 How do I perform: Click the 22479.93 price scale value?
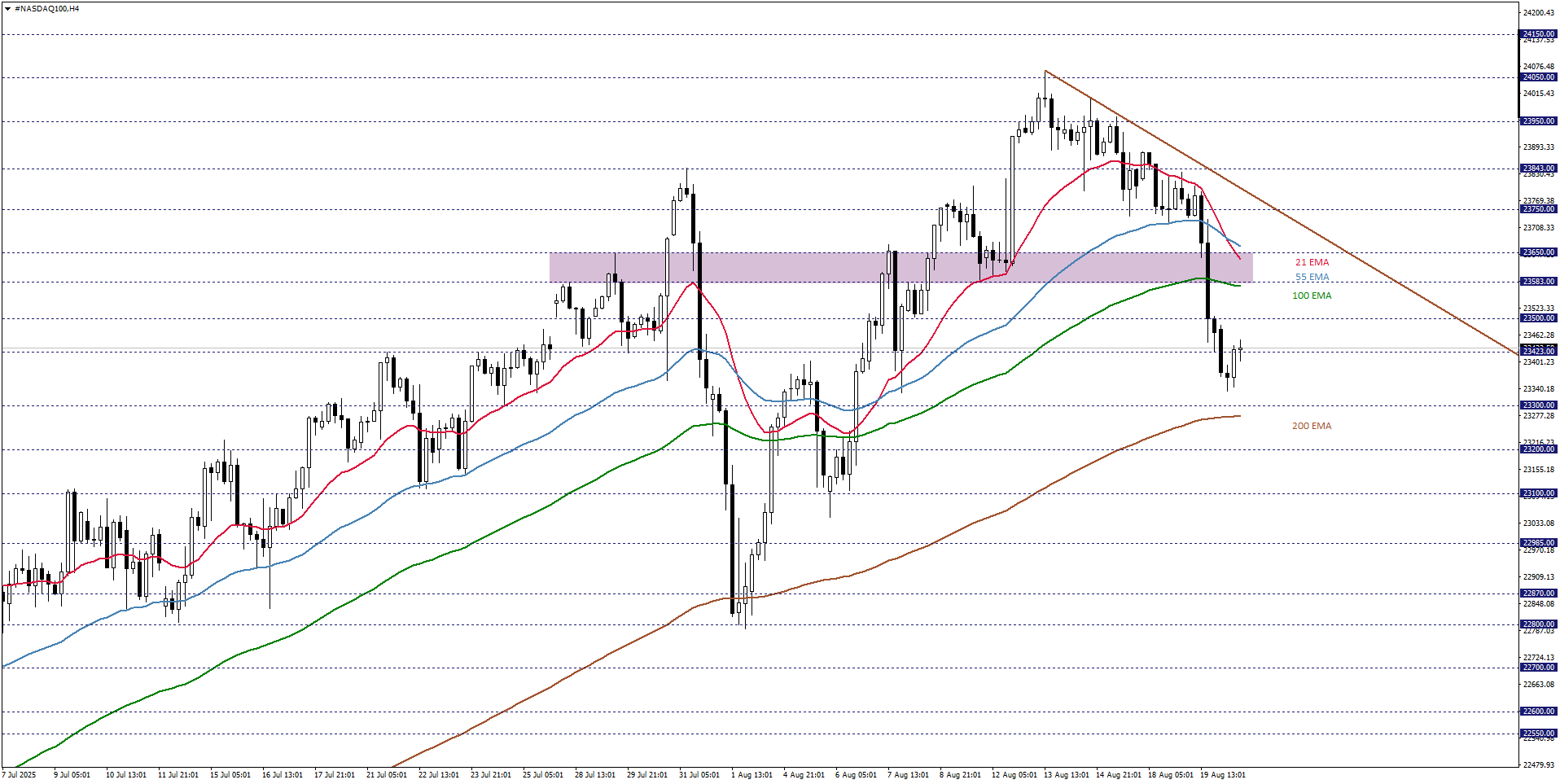pyautogui.click(x=1539, y=765)
